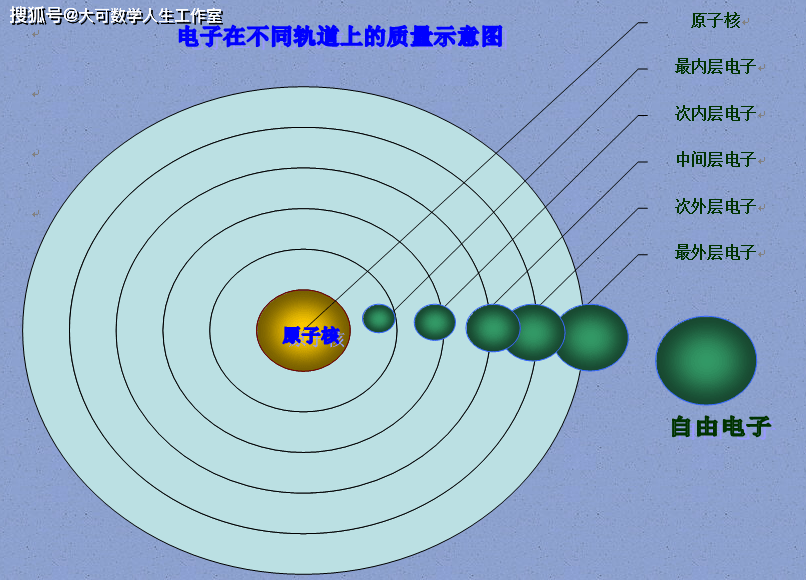Screen dimensions: 806x580
Task: Click the large free electron sphere
Action: pos(706,360)
